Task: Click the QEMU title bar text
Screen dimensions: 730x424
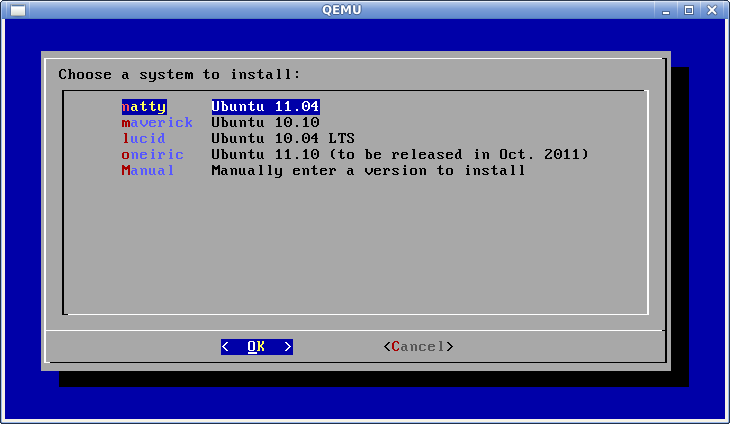Action: [x=342, y=10]
